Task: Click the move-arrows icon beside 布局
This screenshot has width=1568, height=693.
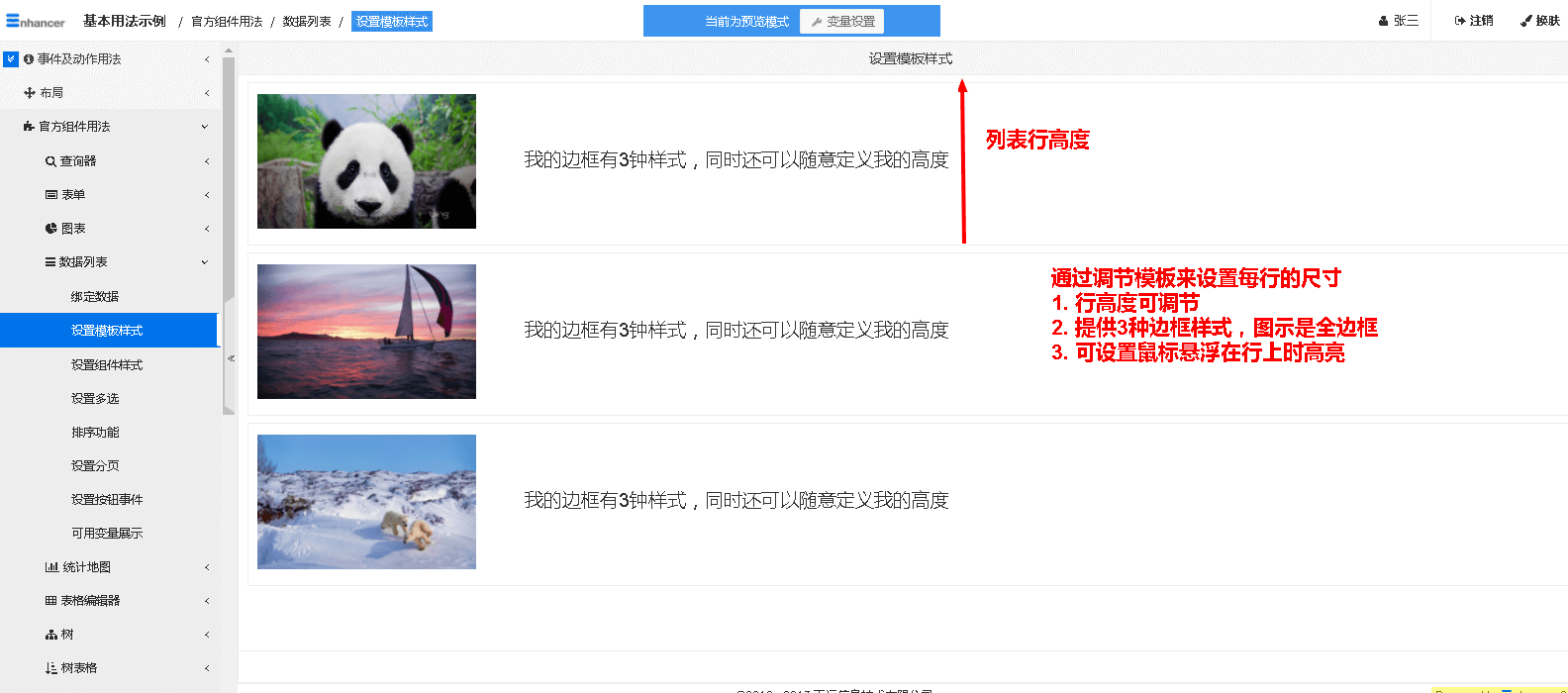Action: click(30, 93)
